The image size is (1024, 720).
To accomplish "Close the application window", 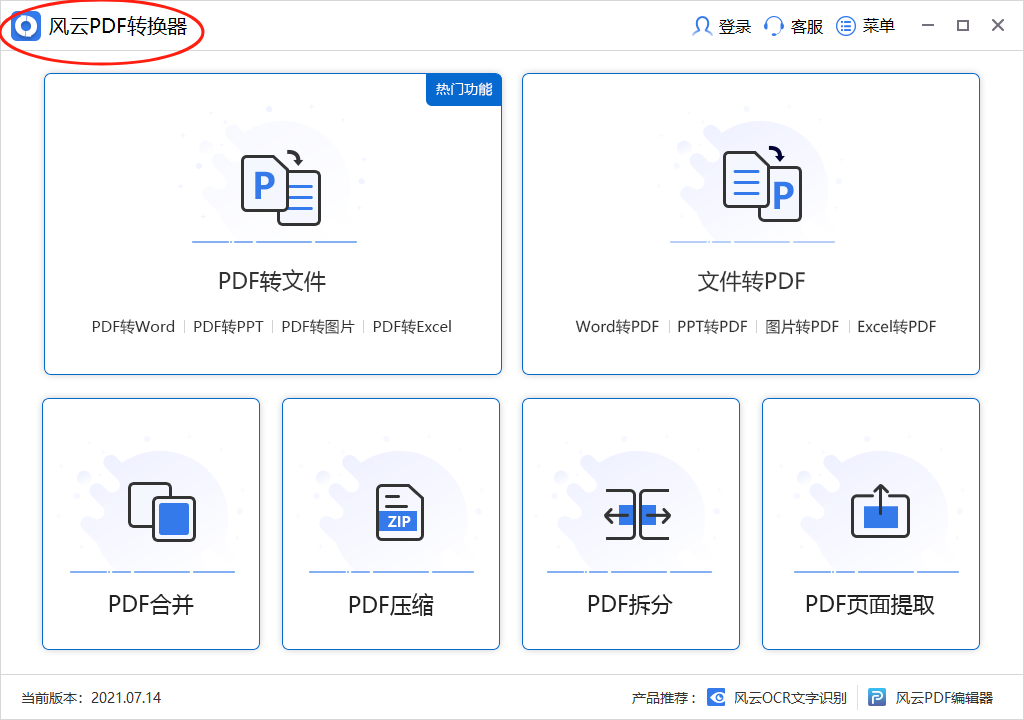I will 998,25.
